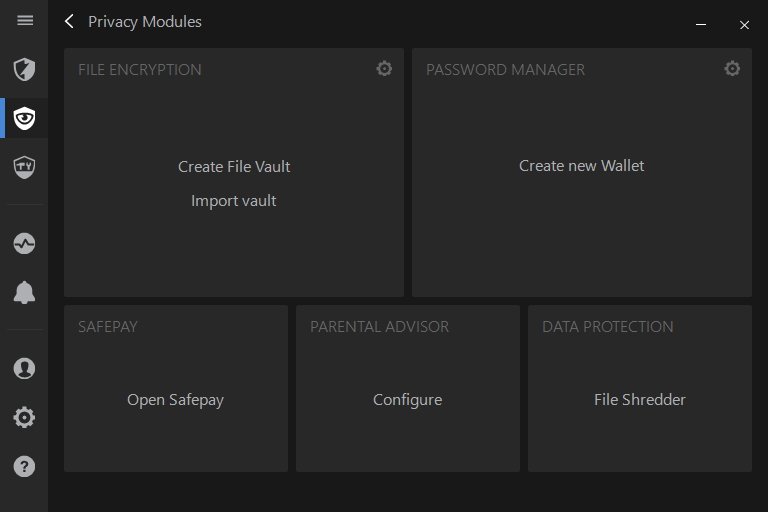The height and width of the screenshot is (512, 768).
Task: Open the Utilities shield icon in sidebar
Action: coord(24,167)
